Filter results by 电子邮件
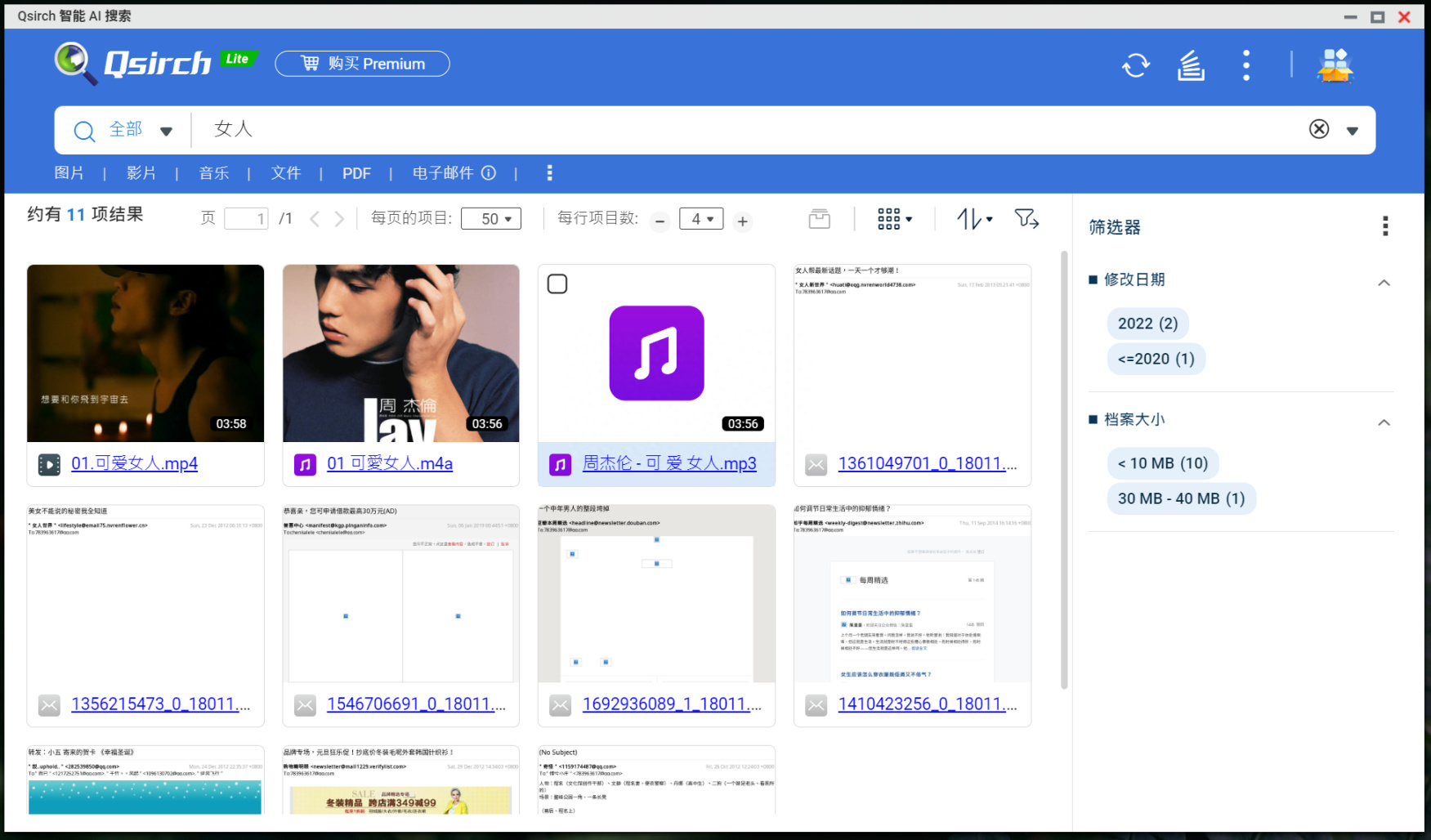1431x840 pixels. click(443, 173)
